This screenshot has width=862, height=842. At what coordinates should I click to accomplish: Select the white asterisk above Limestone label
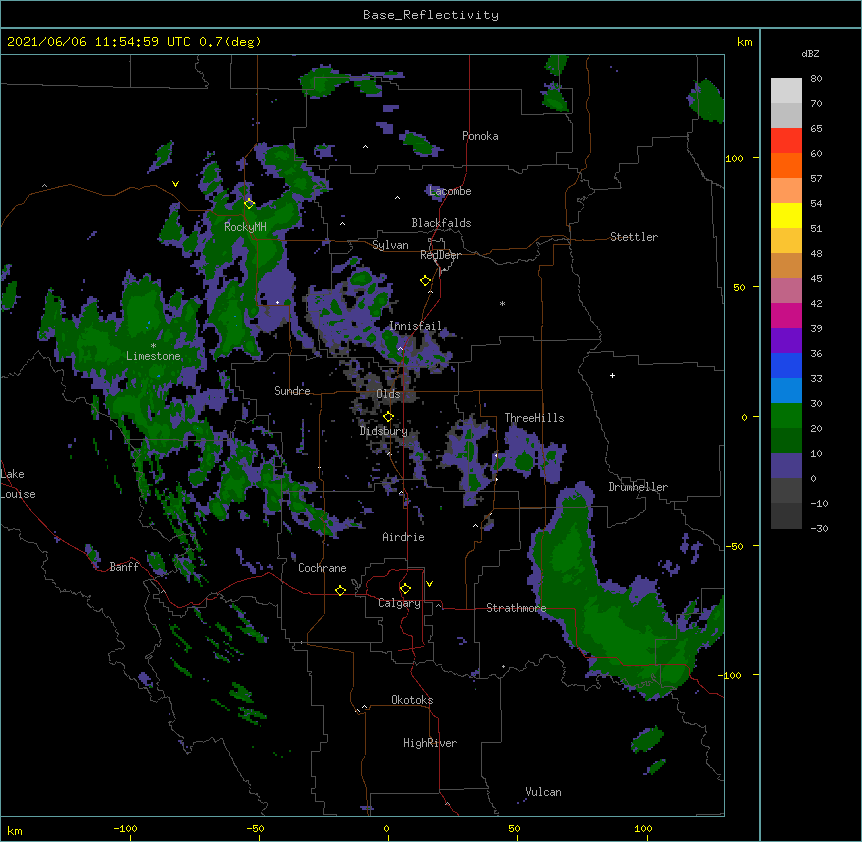[153, 346]
